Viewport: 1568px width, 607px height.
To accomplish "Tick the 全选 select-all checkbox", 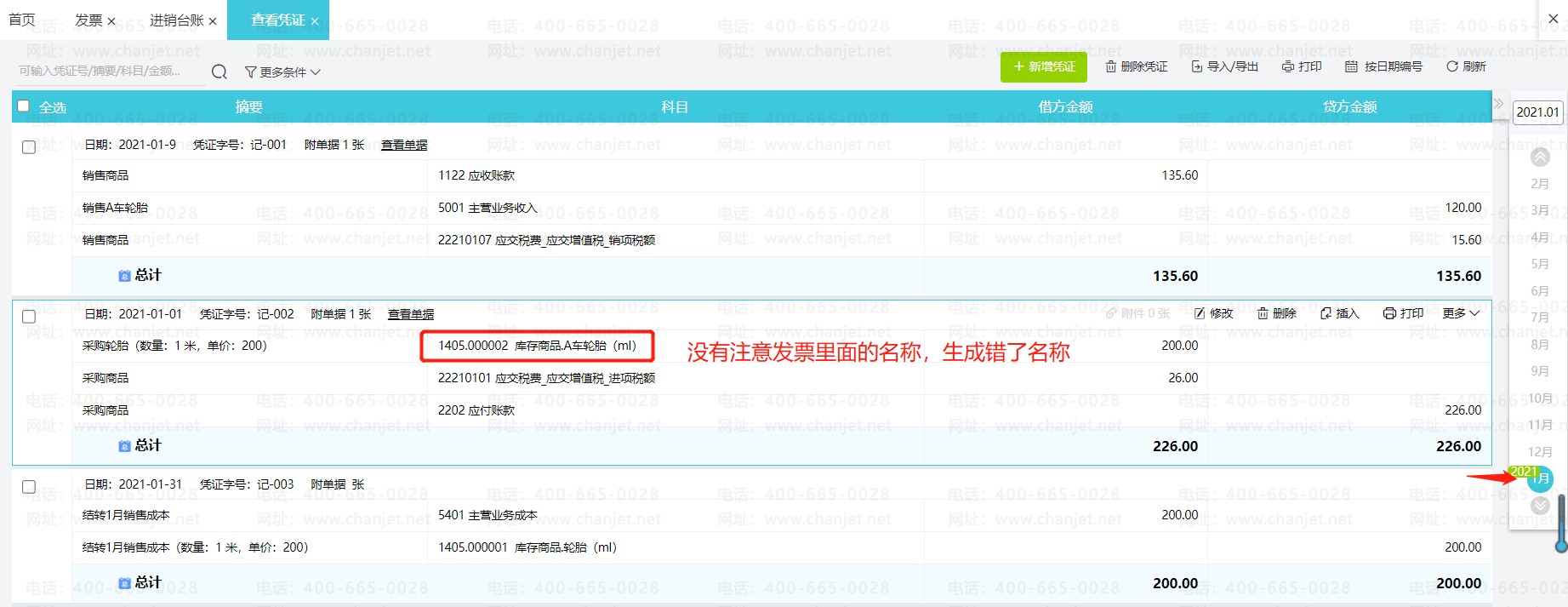I will pos(24,106).
